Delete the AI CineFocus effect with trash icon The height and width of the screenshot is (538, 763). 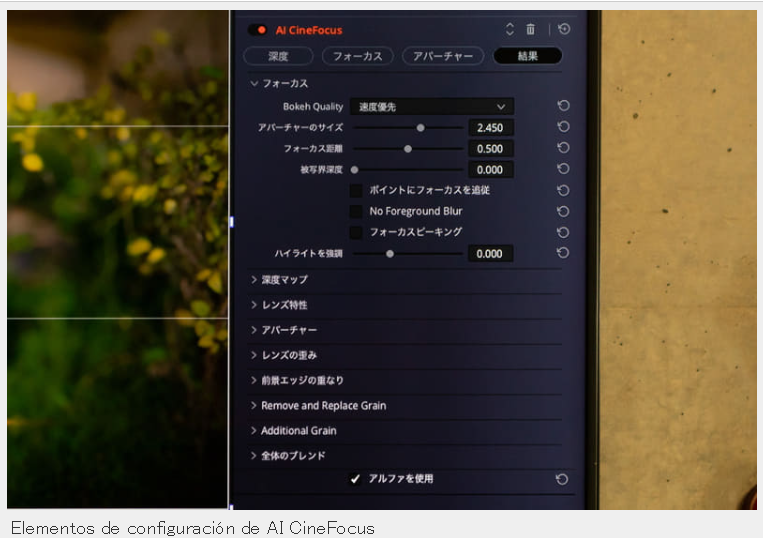(x=530, y=30)
